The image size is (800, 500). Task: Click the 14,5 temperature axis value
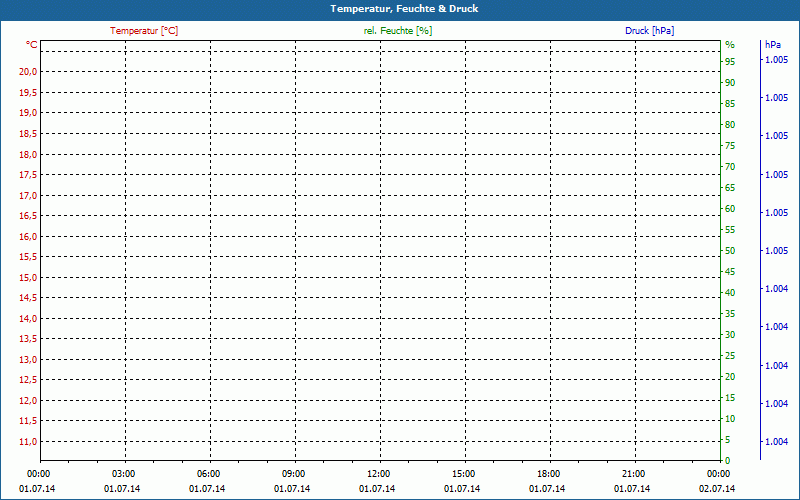[x=28, y=298]
